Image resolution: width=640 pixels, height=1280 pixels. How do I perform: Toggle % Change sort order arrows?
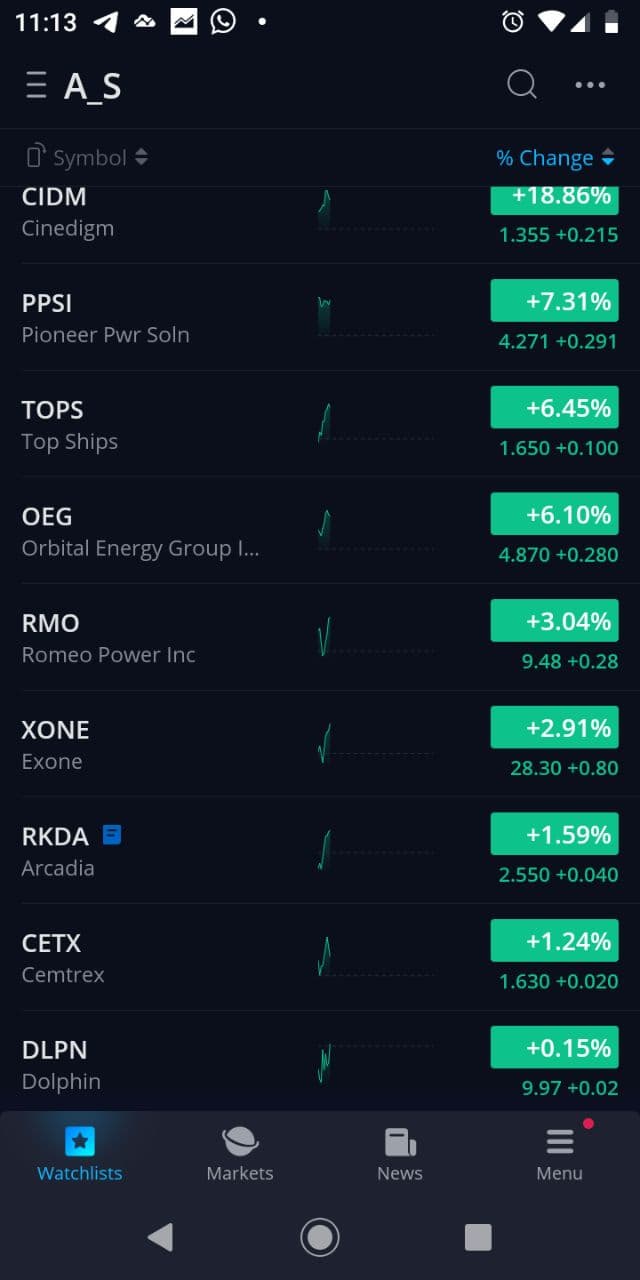tap(608, 158)
